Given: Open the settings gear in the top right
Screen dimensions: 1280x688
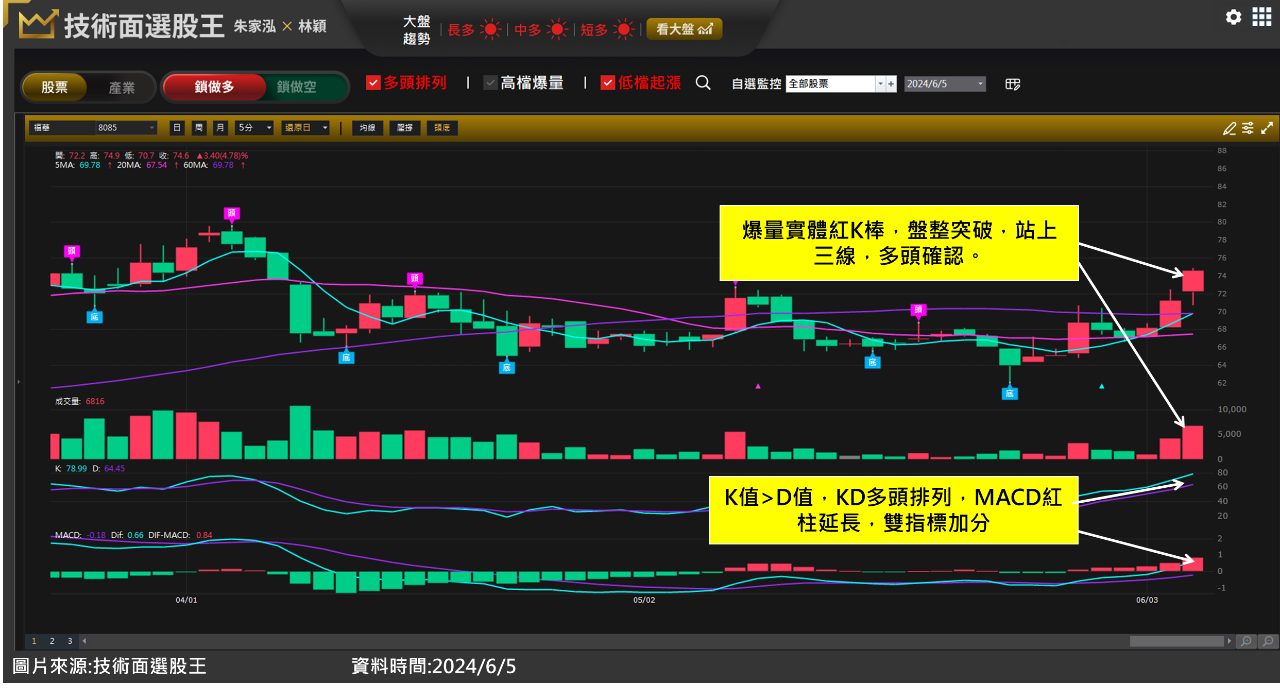Looking at the screenshot, I should coord(1233,17).
